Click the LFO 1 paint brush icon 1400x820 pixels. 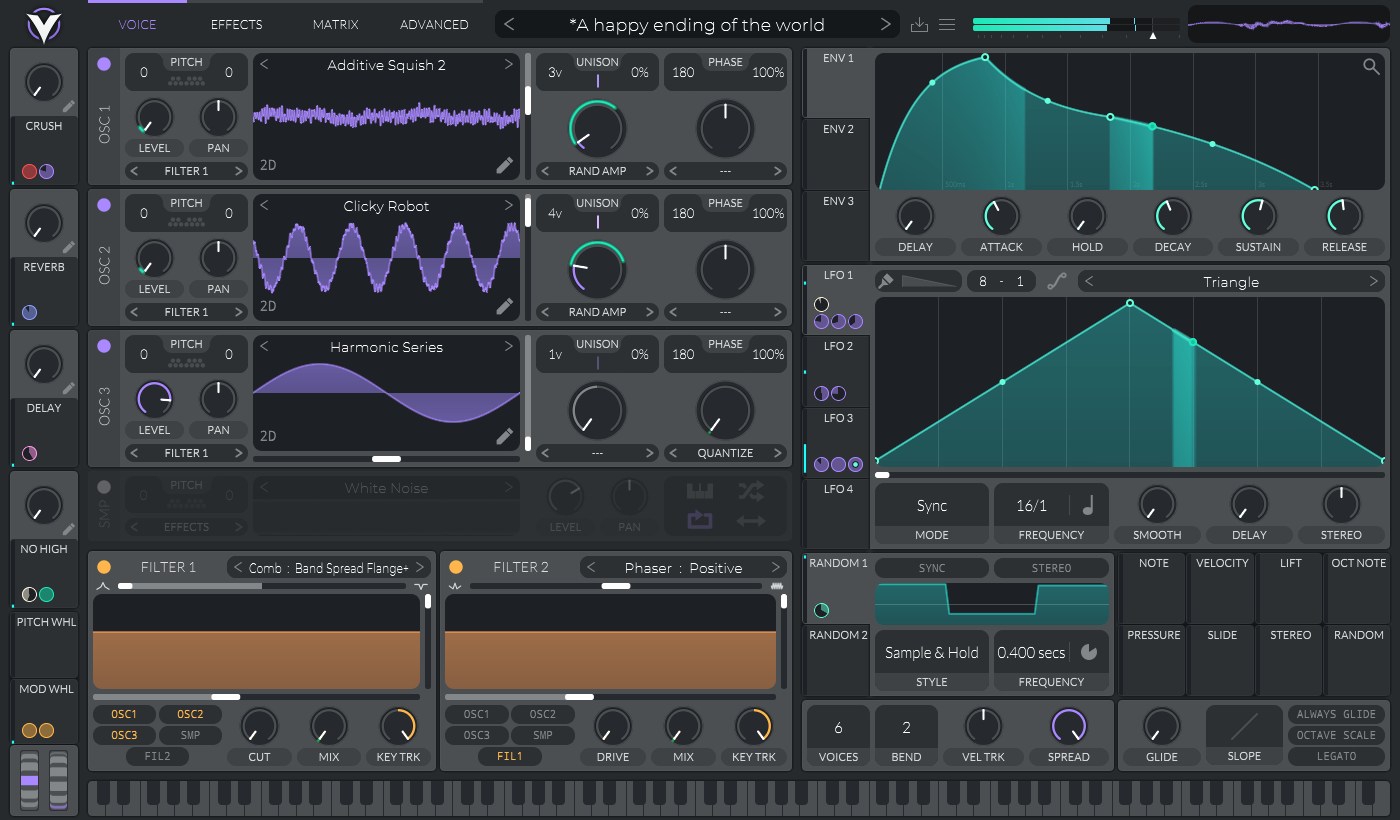[886, 282]
